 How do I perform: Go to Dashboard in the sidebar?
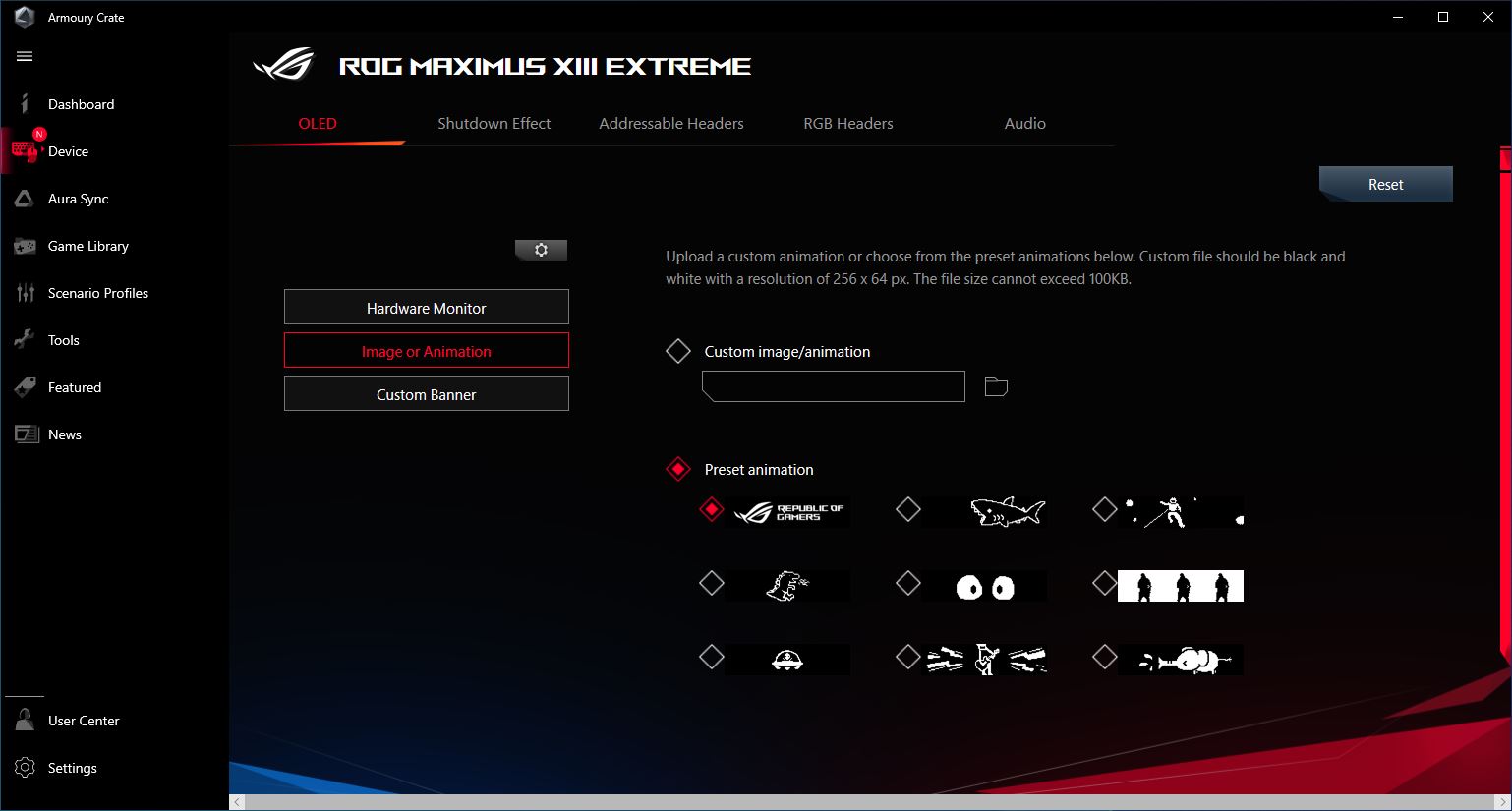81,104
